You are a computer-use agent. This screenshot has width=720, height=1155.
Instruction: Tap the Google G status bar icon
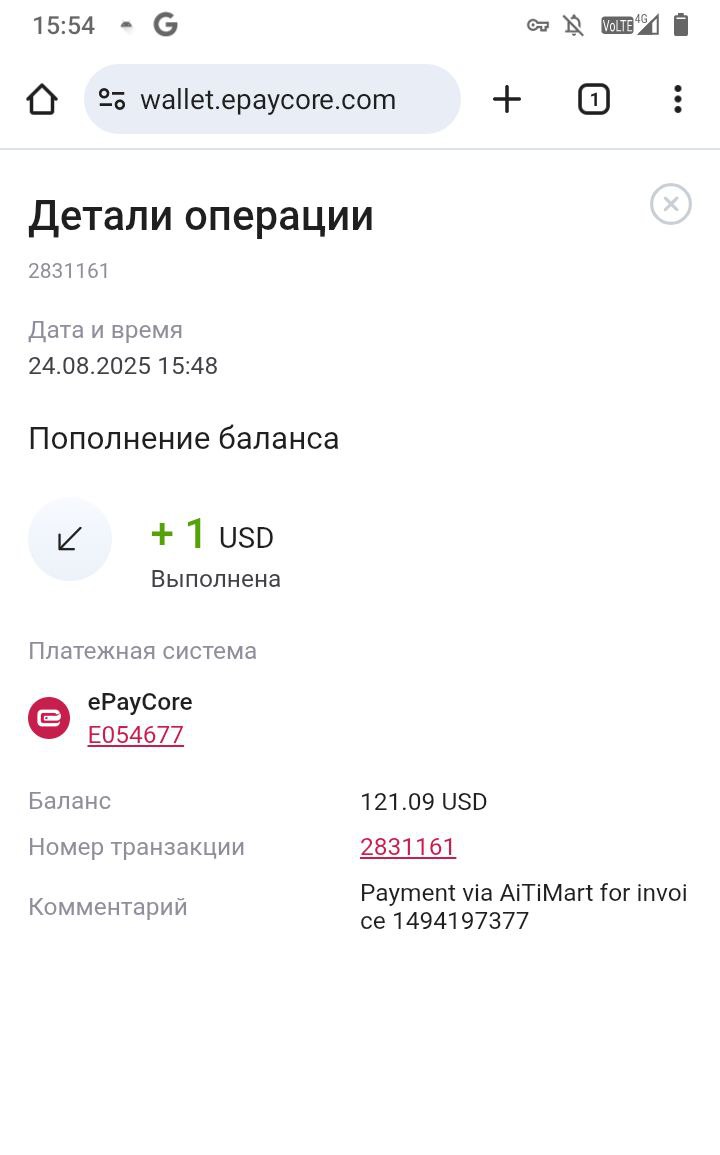pyautogui.click(x=165, y=25)
